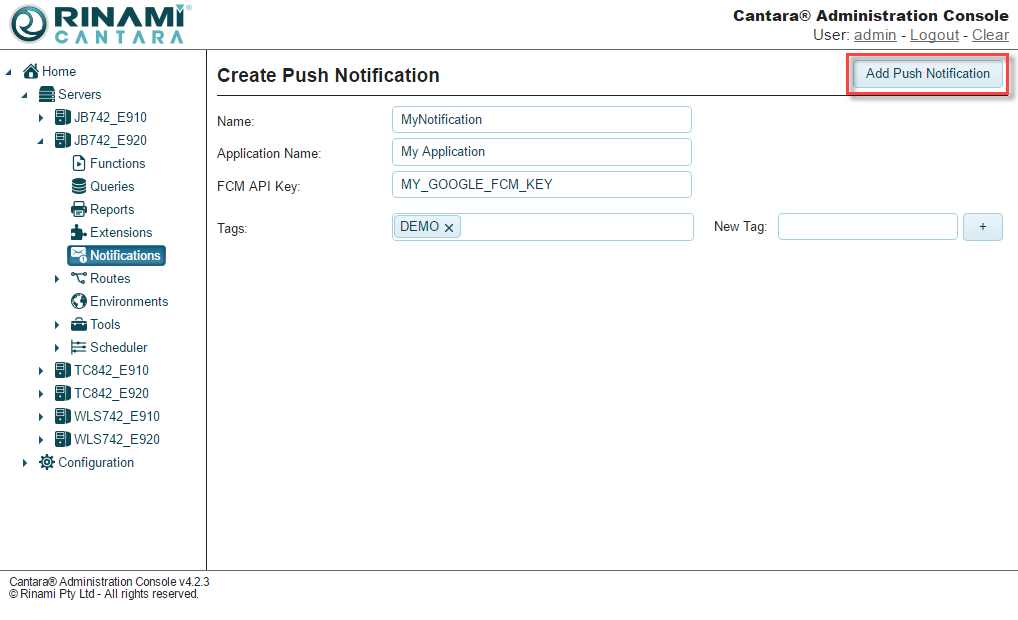Expand the Routes tree node

click(57, 279)
